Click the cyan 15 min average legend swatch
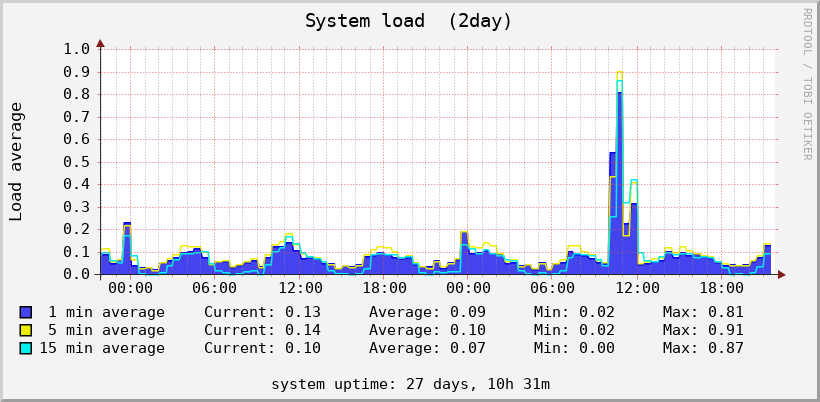The height and width of the screenshot is (402, 820). tap(26, 348)
